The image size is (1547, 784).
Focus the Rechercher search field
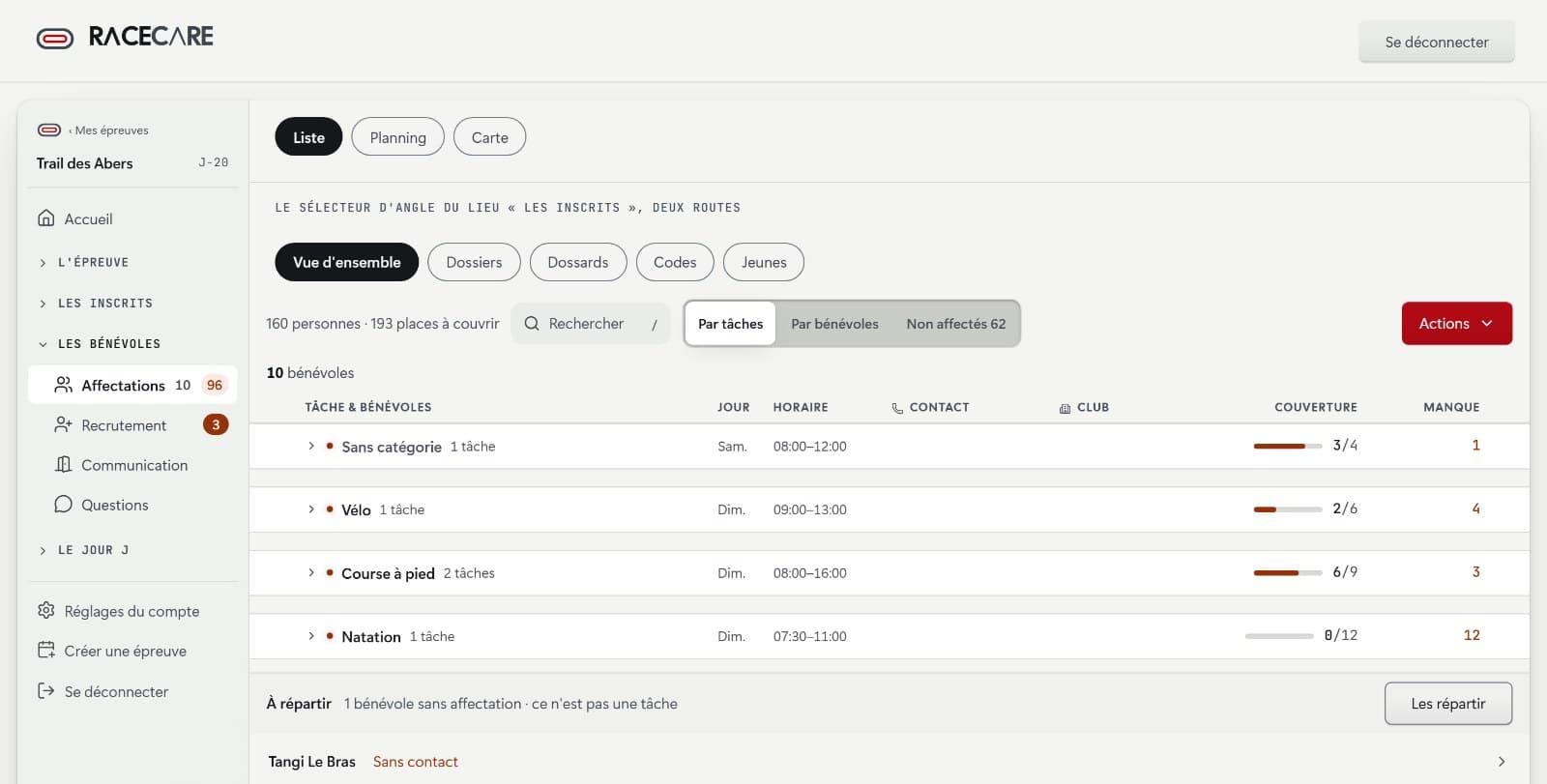coord(591,324)
